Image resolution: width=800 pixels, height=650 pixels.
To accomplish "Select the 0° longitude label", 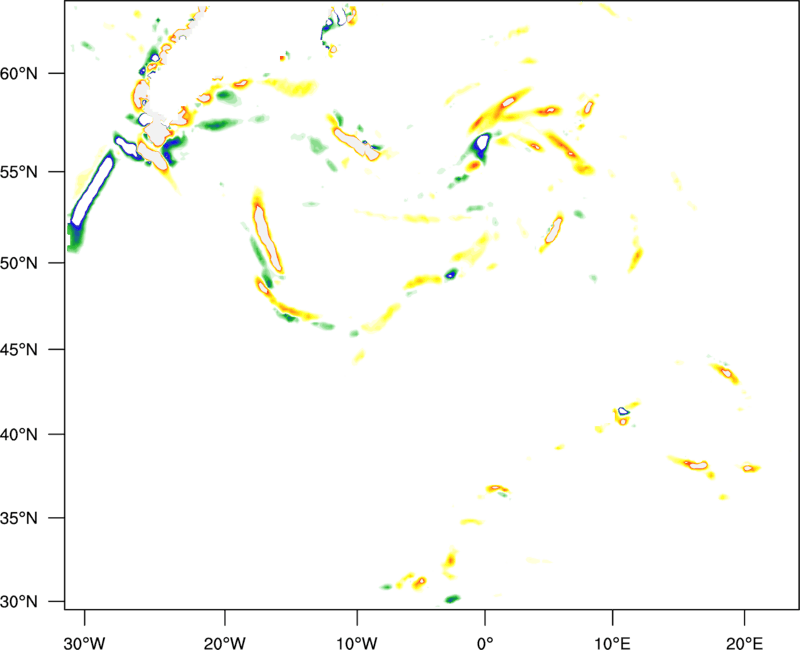I will [485, 642].
